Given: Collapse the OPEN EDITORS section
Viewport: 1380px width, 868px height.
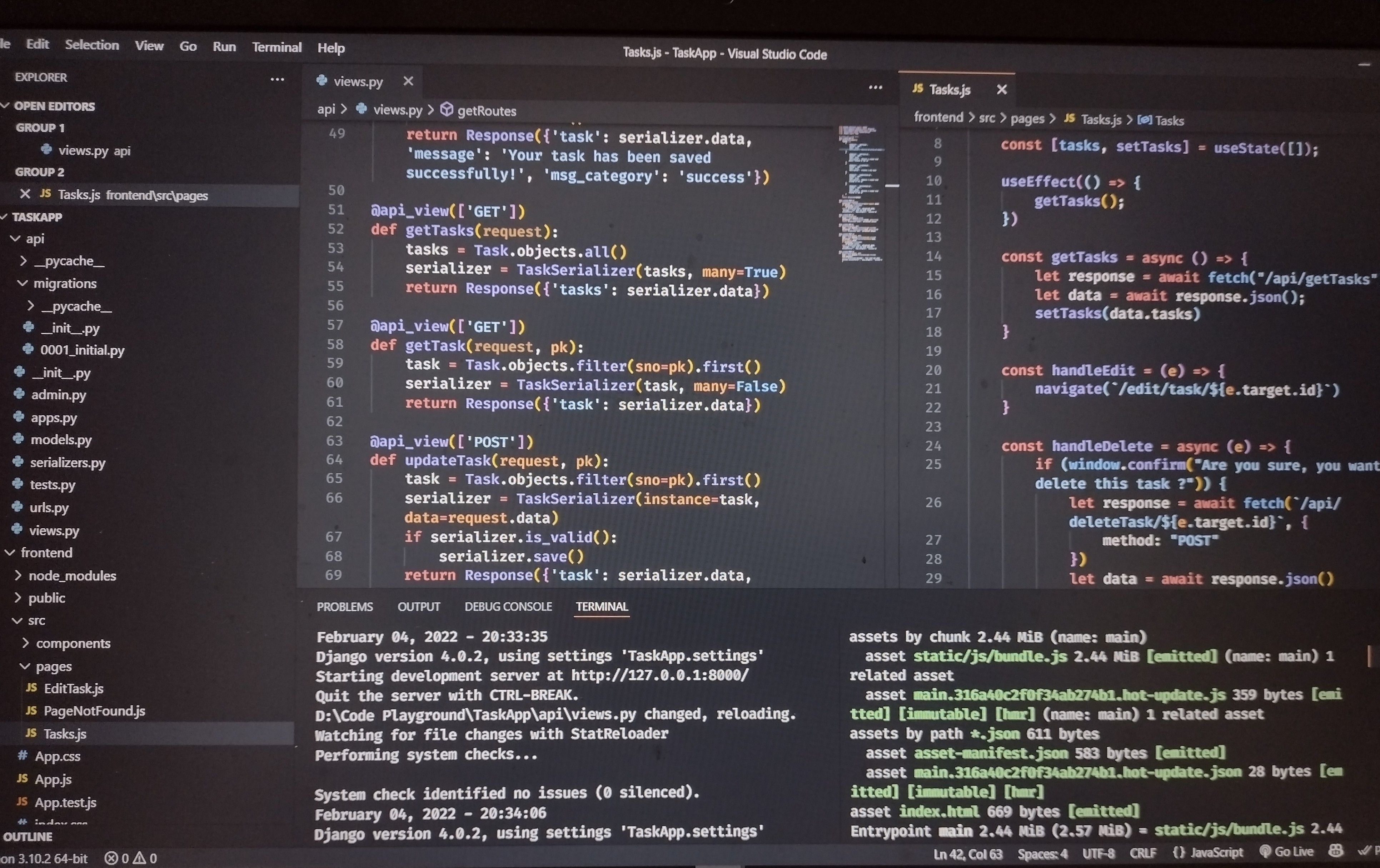Looking at the screenshot, I should coord(54,106).
